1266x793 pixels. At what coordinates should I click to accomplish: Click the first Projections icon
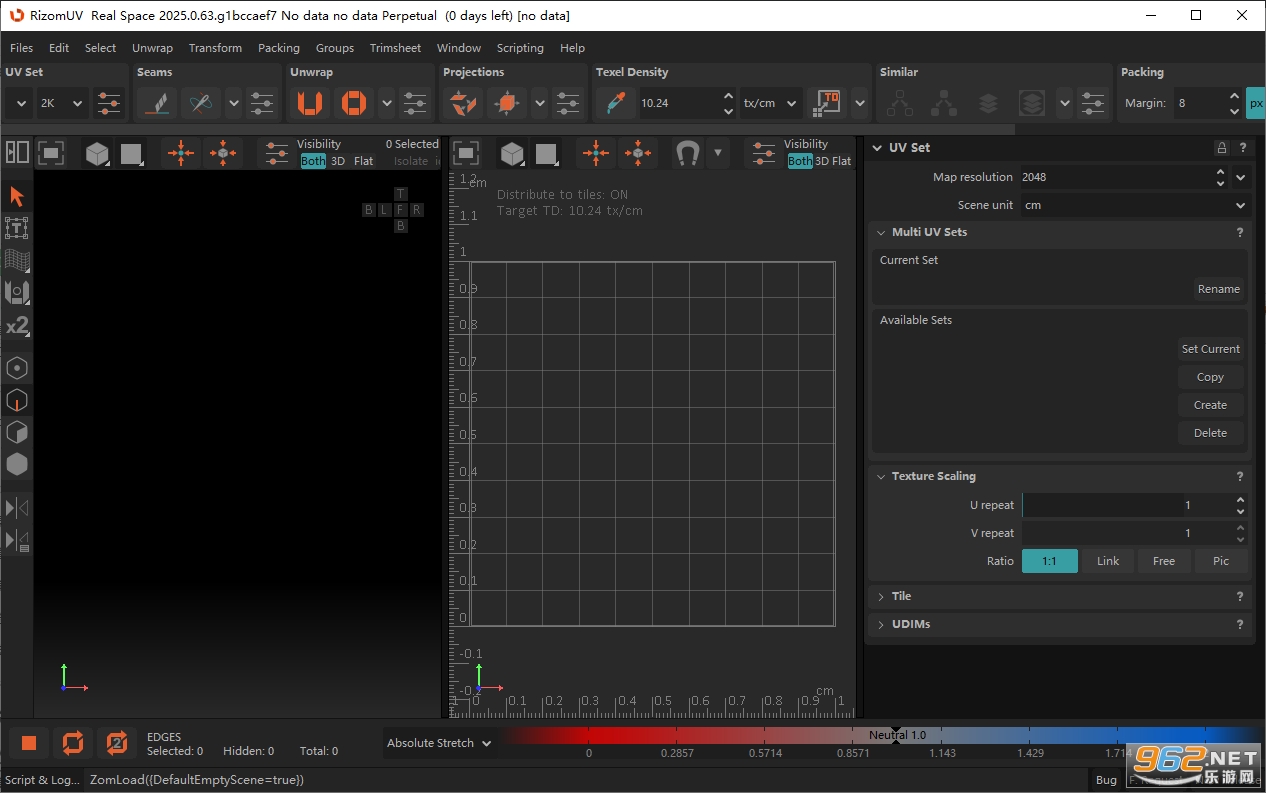(x=462, y=103)
